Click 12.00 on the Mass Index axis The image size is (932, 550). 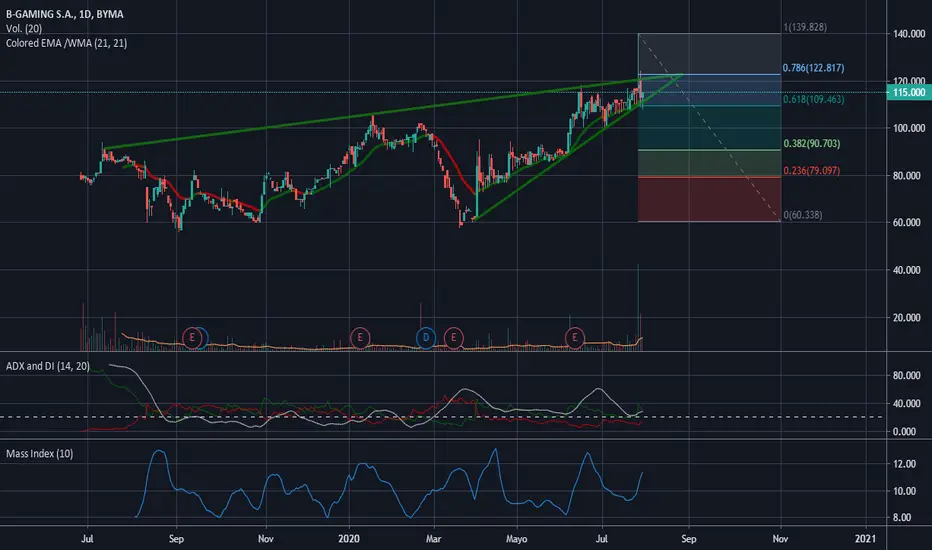(904, 464)
